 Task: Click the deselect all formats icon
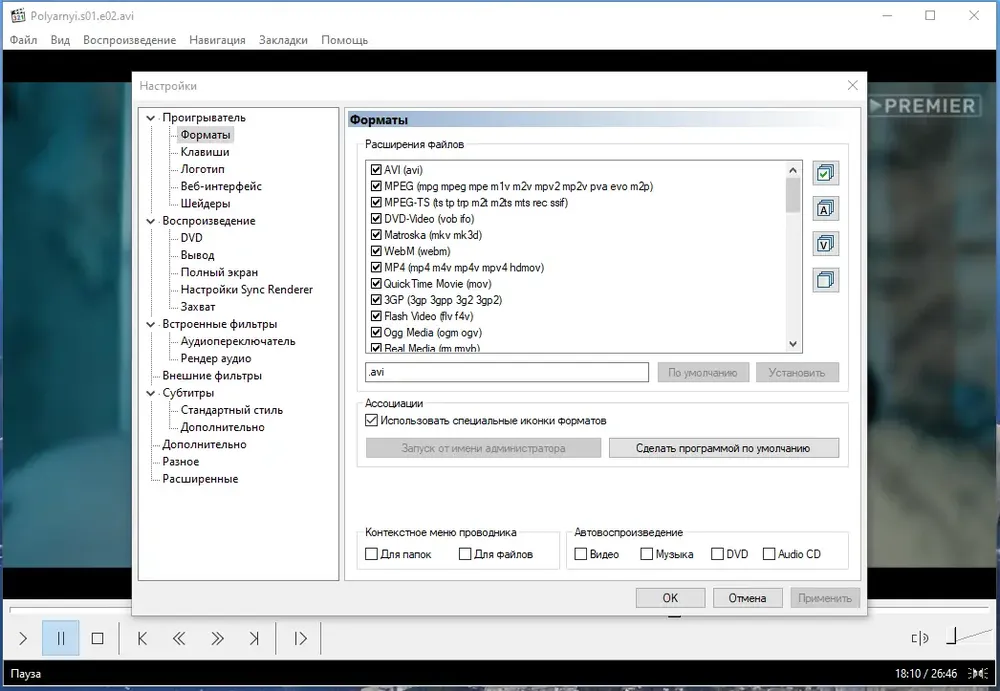[825, 279]
